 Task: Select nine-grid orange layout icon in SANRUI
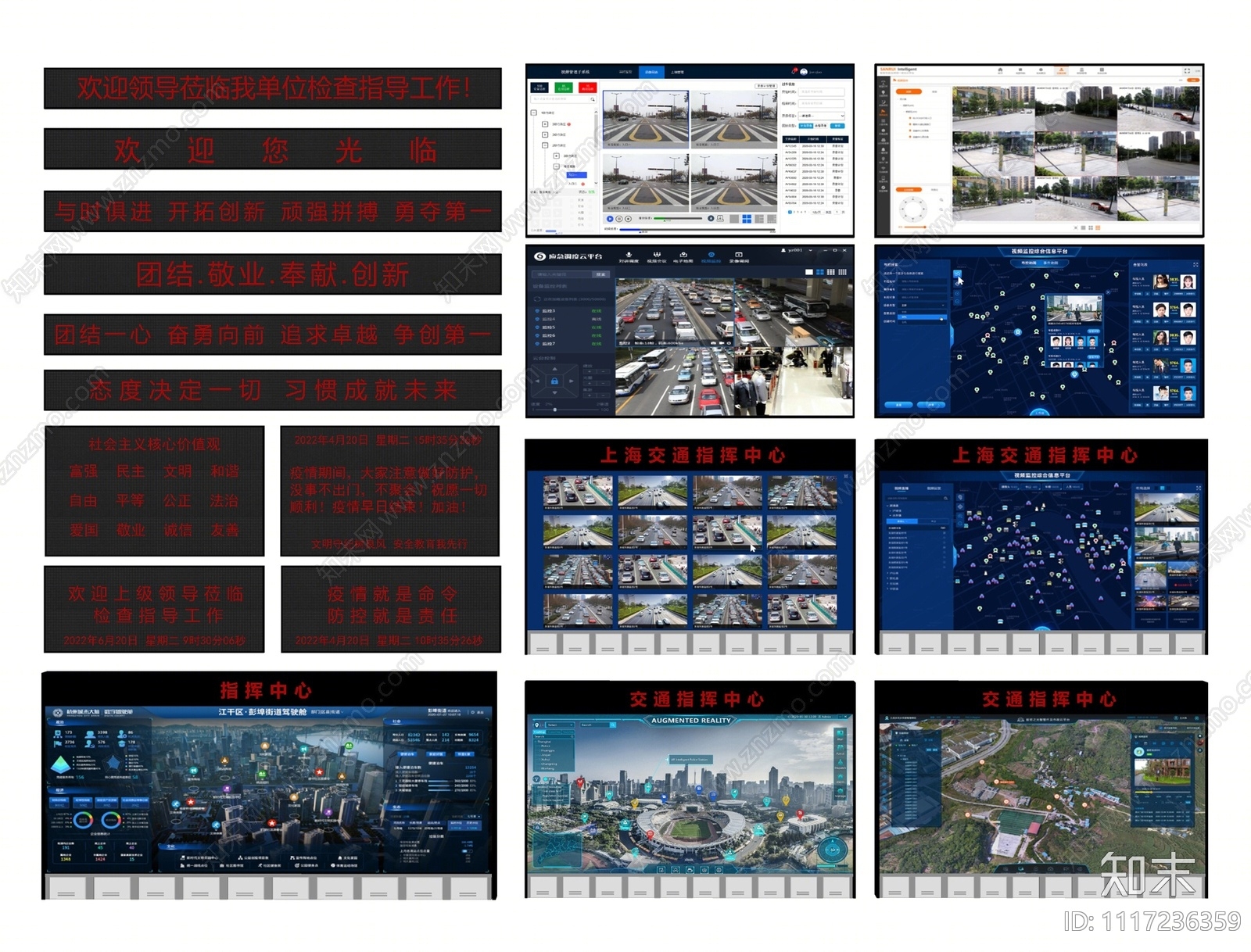(1098, 227)
